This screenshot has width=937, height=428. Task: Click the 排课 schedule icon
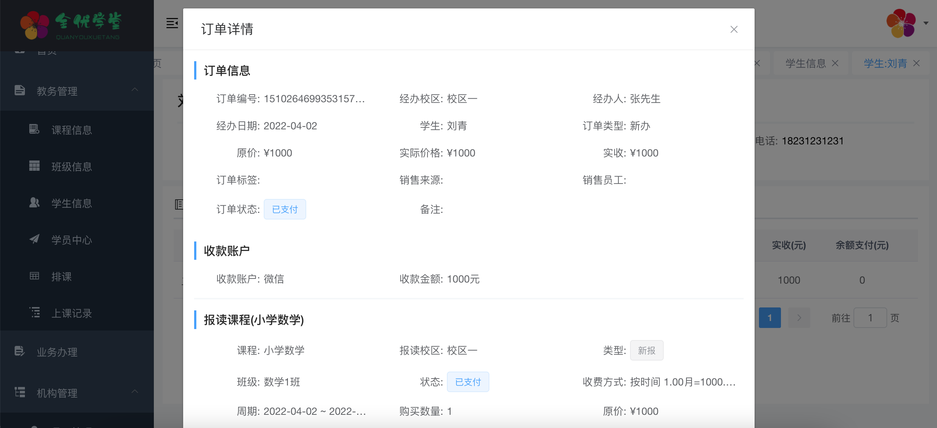(x=34, y=276)
